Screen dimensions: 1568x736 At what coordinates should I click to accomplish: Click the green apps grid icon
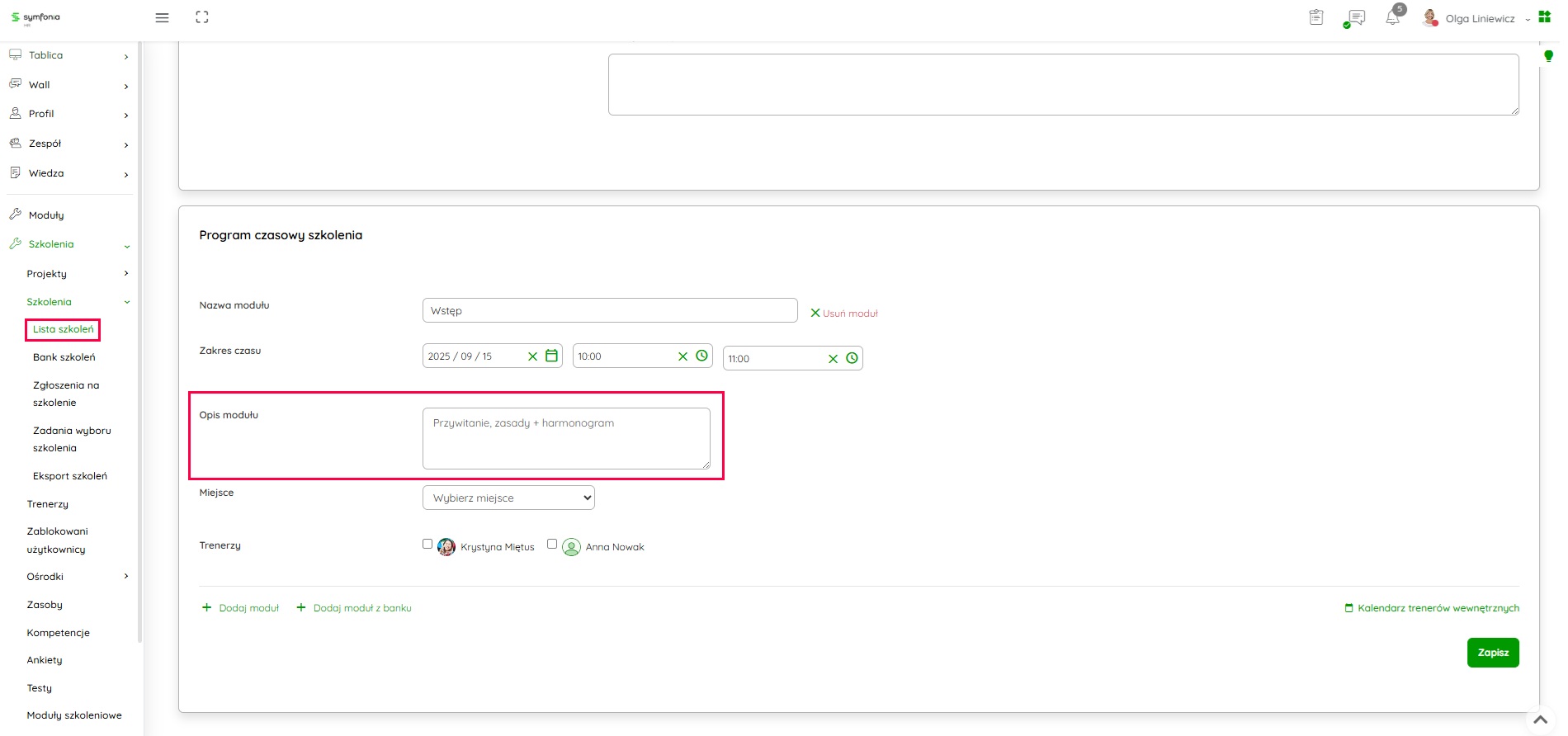tap(1545, 17)
